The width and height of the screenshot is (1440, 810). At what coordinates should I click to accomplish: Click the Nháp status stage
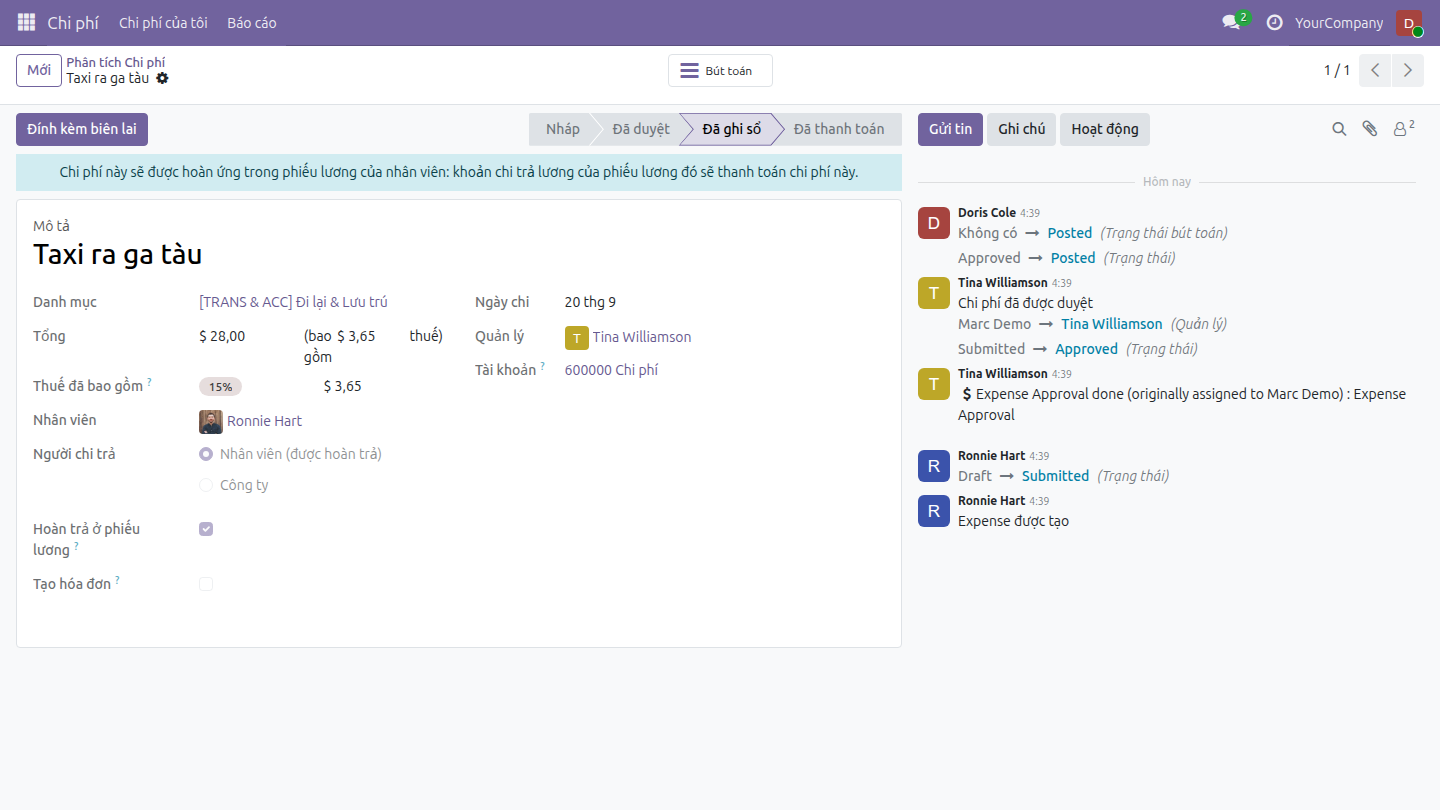coord(562,129)
